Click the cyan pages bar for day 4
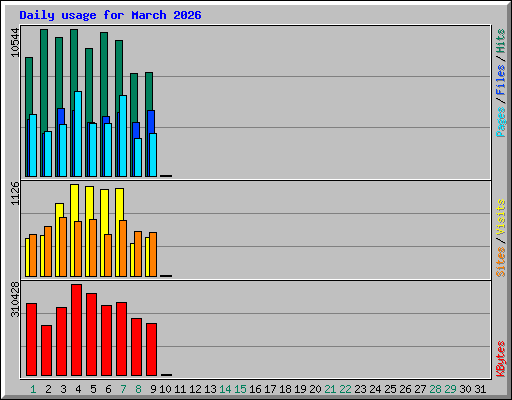Viewport: 512px width, 400px height. tap(78, 134)
